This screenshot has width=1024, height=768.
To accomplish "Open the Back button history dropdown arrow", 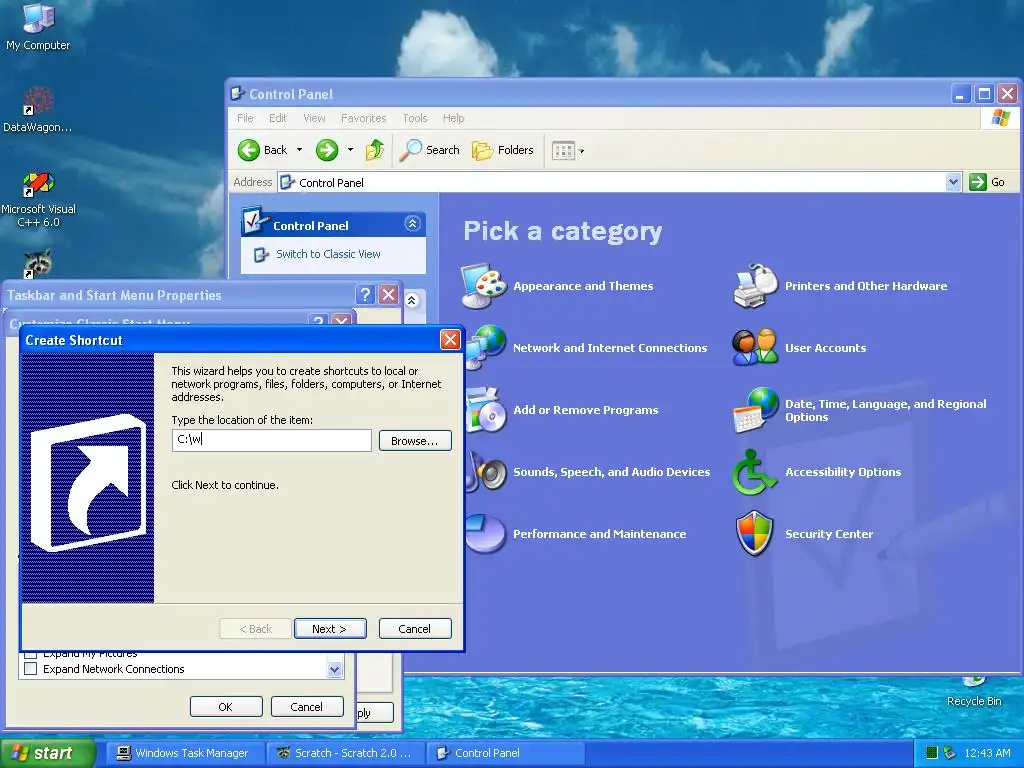I will pos(300,150).
